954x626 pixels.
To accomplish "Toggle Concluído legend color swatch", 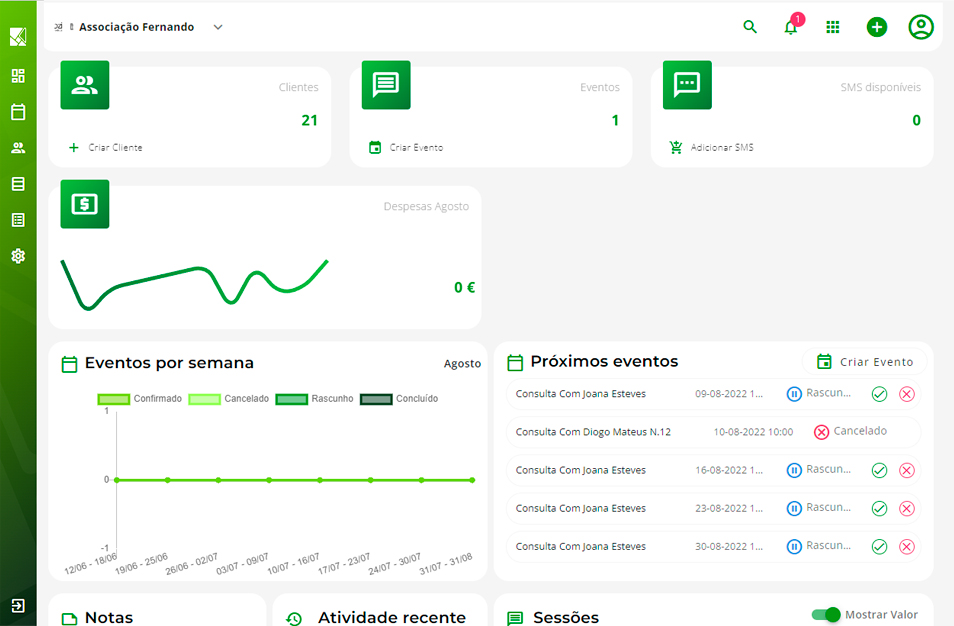I will point(376,399).
